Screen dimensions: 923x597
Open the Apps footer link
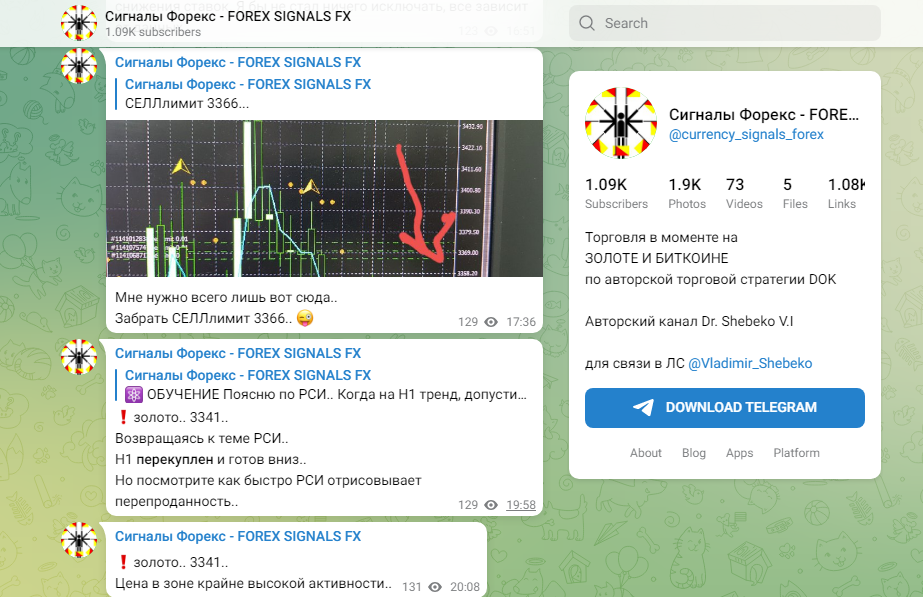point(739,453)
